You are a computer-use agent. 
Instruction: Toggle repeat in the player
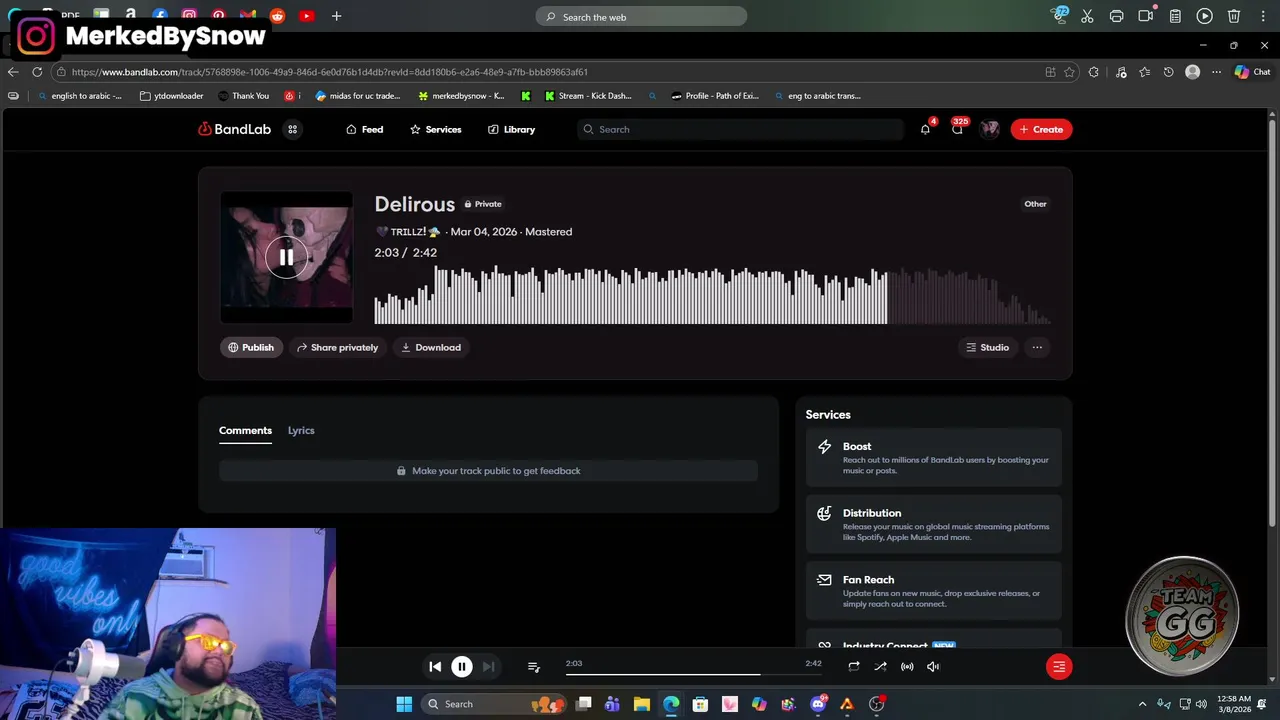point(853,666)
